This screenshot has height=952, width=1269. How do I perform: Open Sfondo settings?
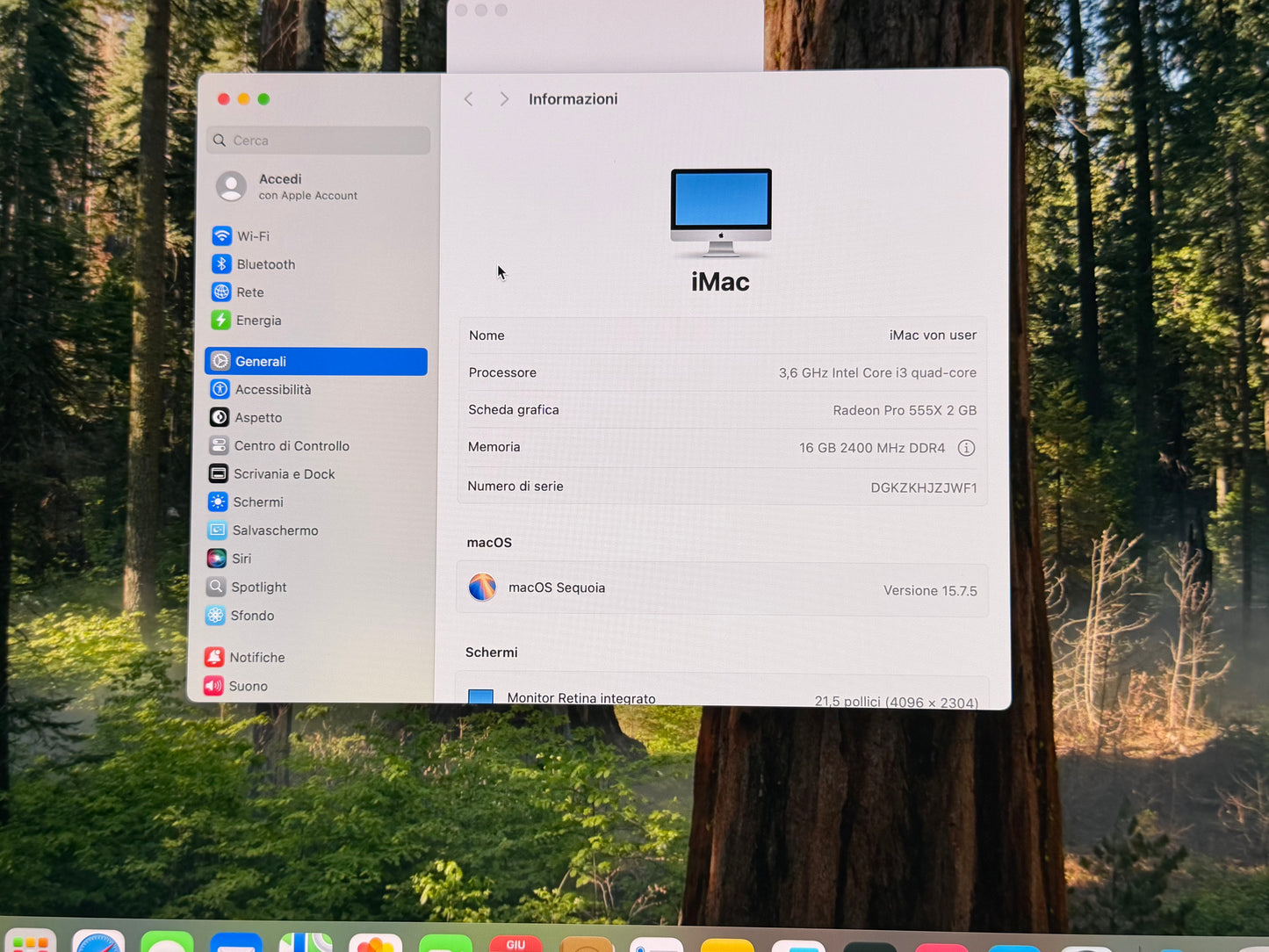tap(240, 616)
